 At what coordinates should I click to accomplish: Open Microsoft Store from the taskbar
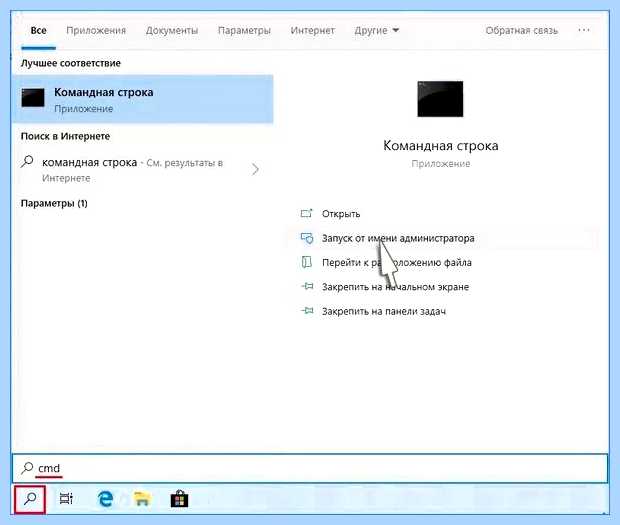179,499
